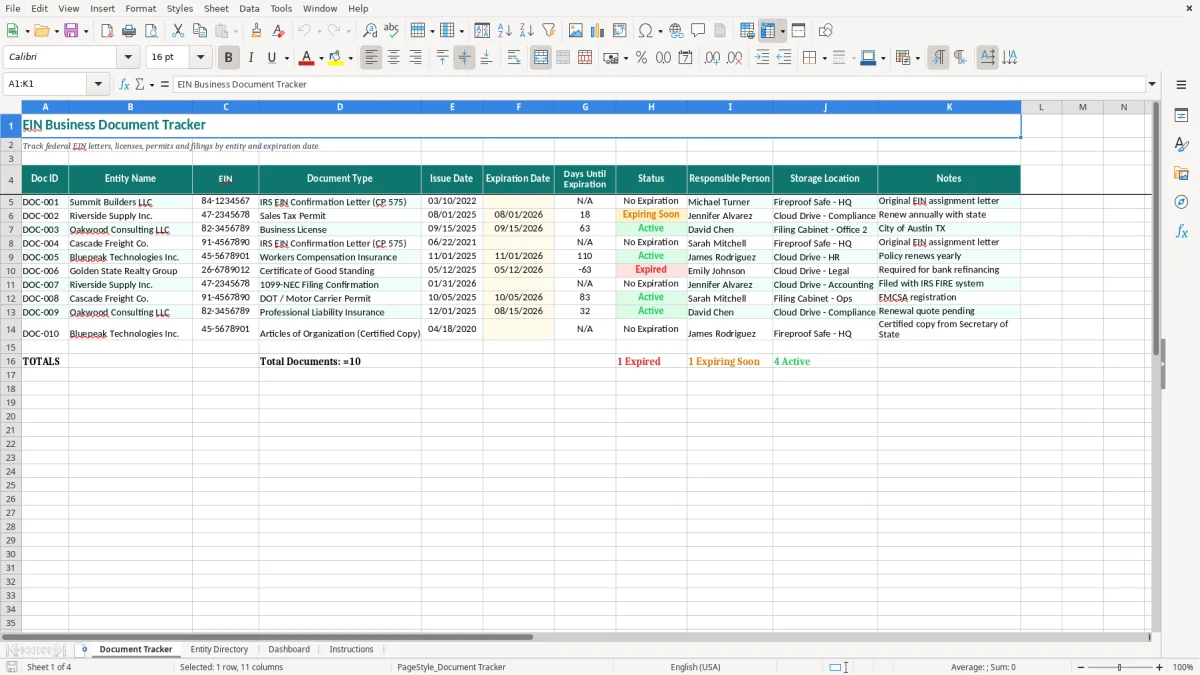Image resolution: width=1200 pixels, height=675 pixels.
Task: Apply the yellow background color swatch
Action: click(336, 58)
